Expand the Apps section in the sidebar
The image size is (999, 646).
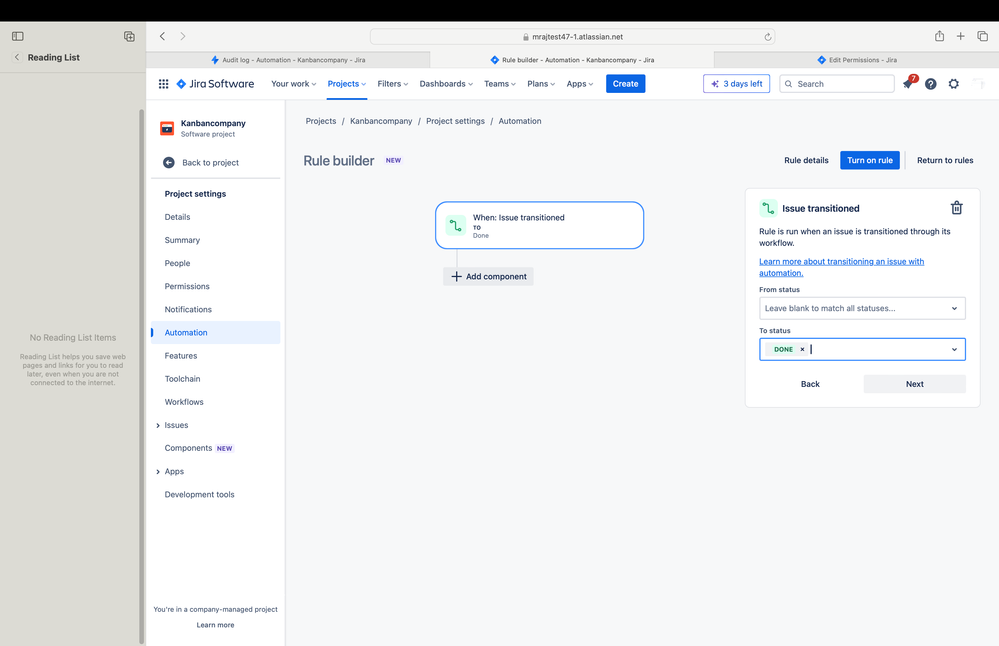[158, 471]
